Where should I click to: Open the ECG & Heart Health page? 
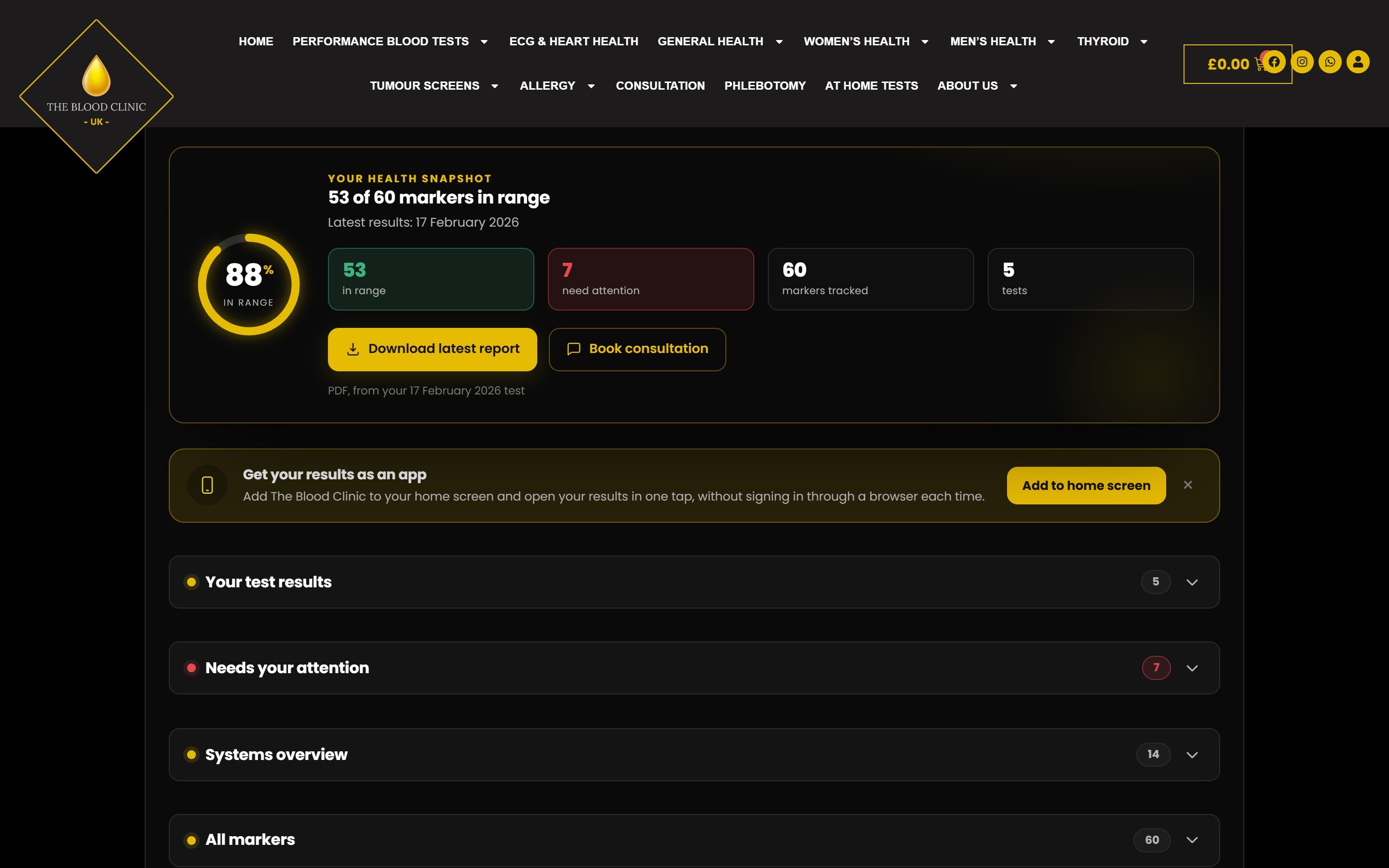(x=573, y=41)
